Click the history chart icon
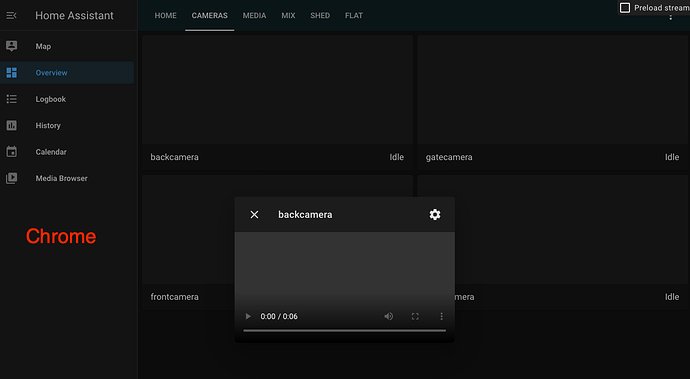 point(11,125)
